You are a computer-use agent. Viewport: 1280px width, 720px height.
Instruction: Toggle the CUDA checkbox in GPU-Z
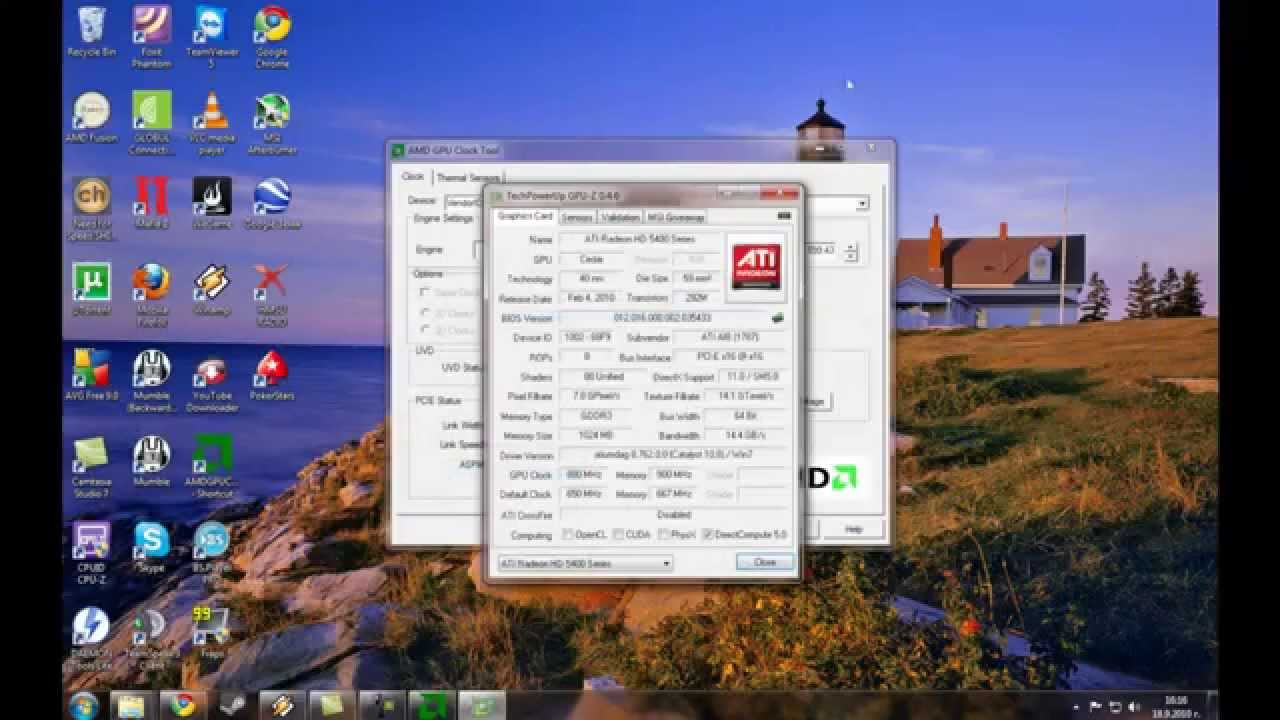coord(619,535)
